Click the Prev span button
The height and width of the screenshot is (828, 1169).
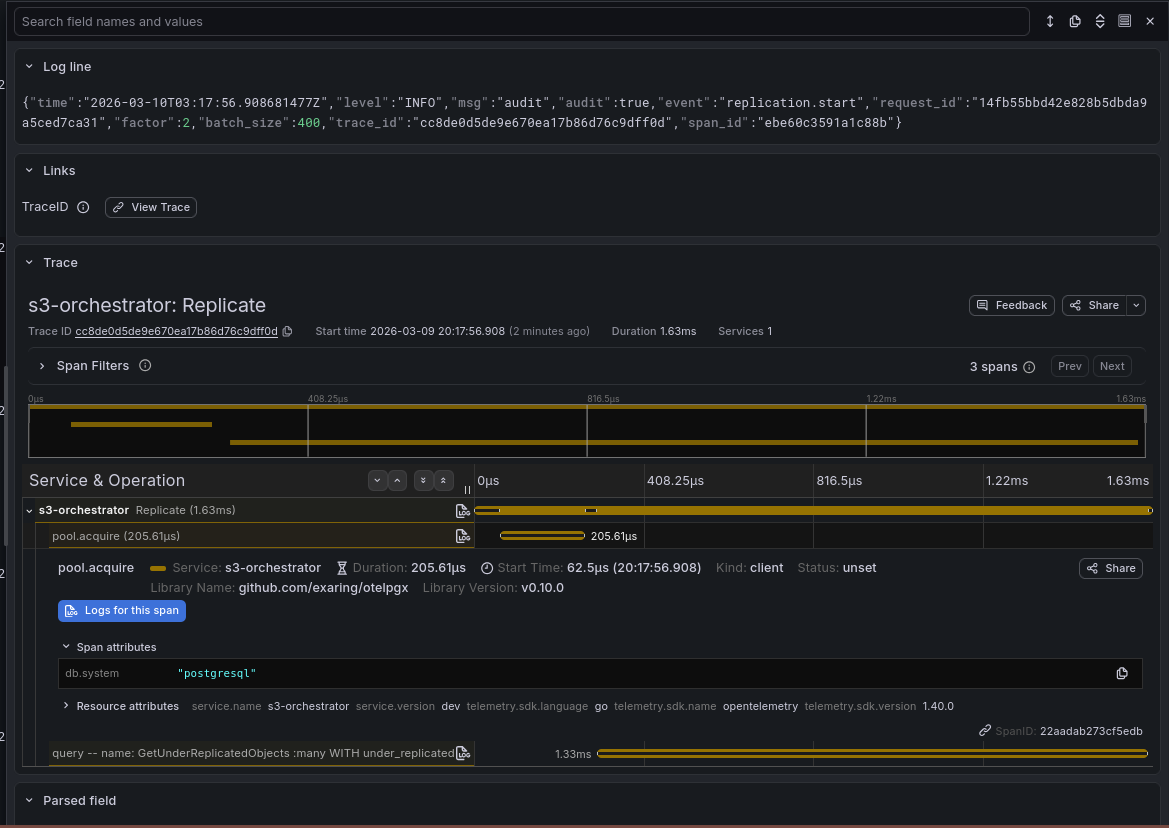(x=1070, y=366)
